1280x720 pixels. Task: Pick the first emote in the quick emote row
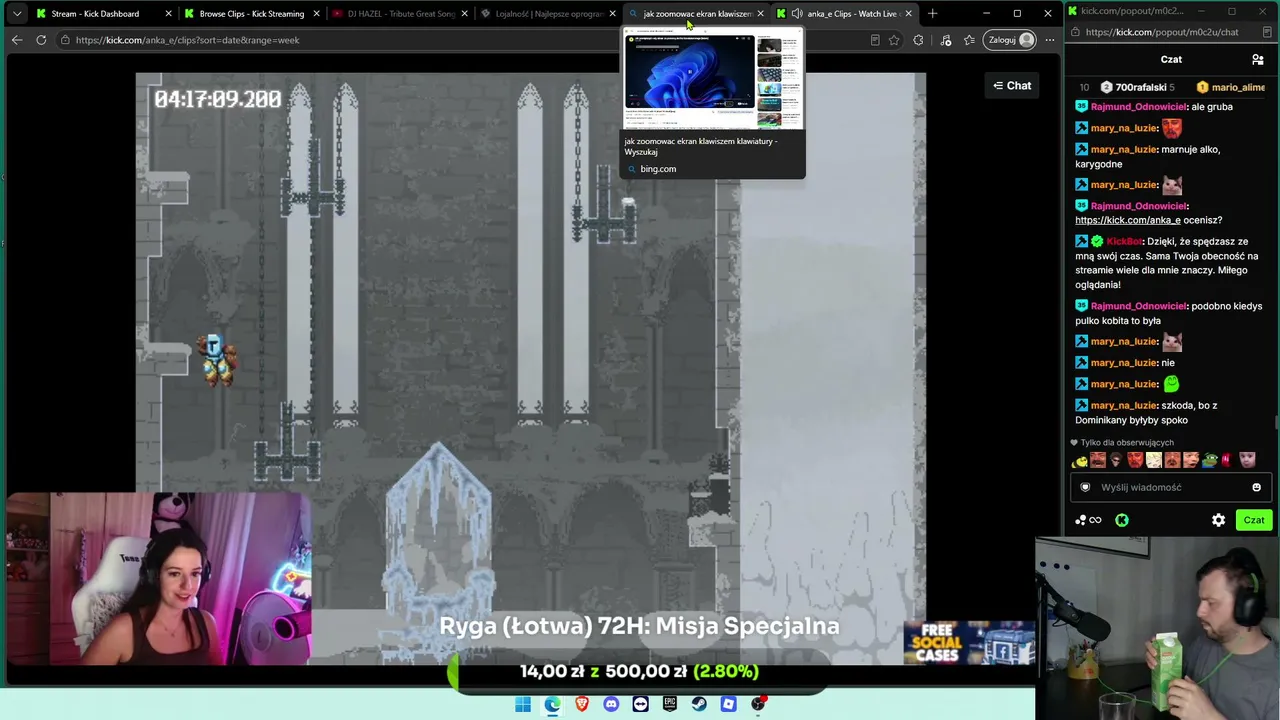[1080, 461]
